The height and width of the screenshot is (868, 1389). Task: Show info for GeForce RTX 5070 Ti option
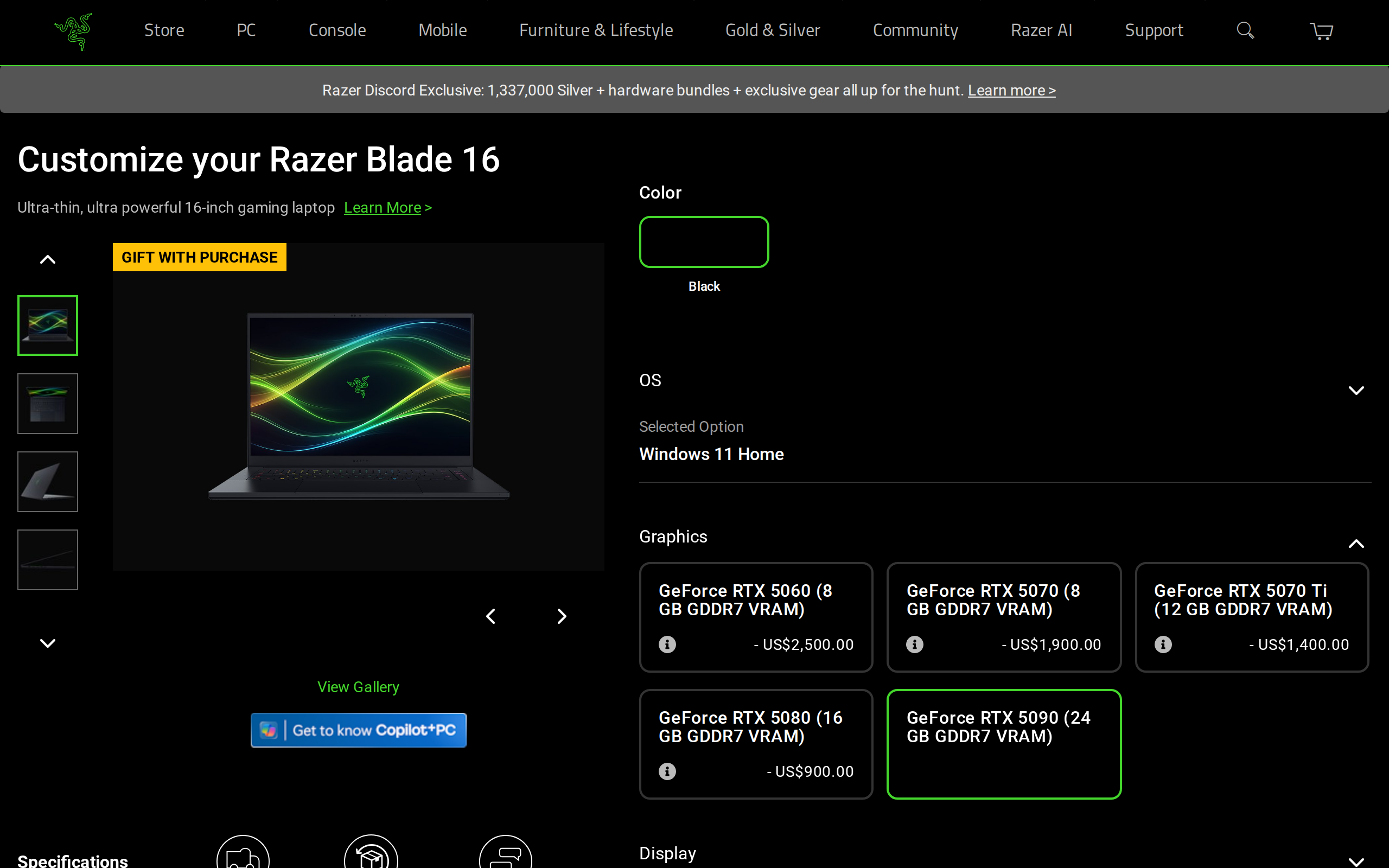coord(1163,644)
